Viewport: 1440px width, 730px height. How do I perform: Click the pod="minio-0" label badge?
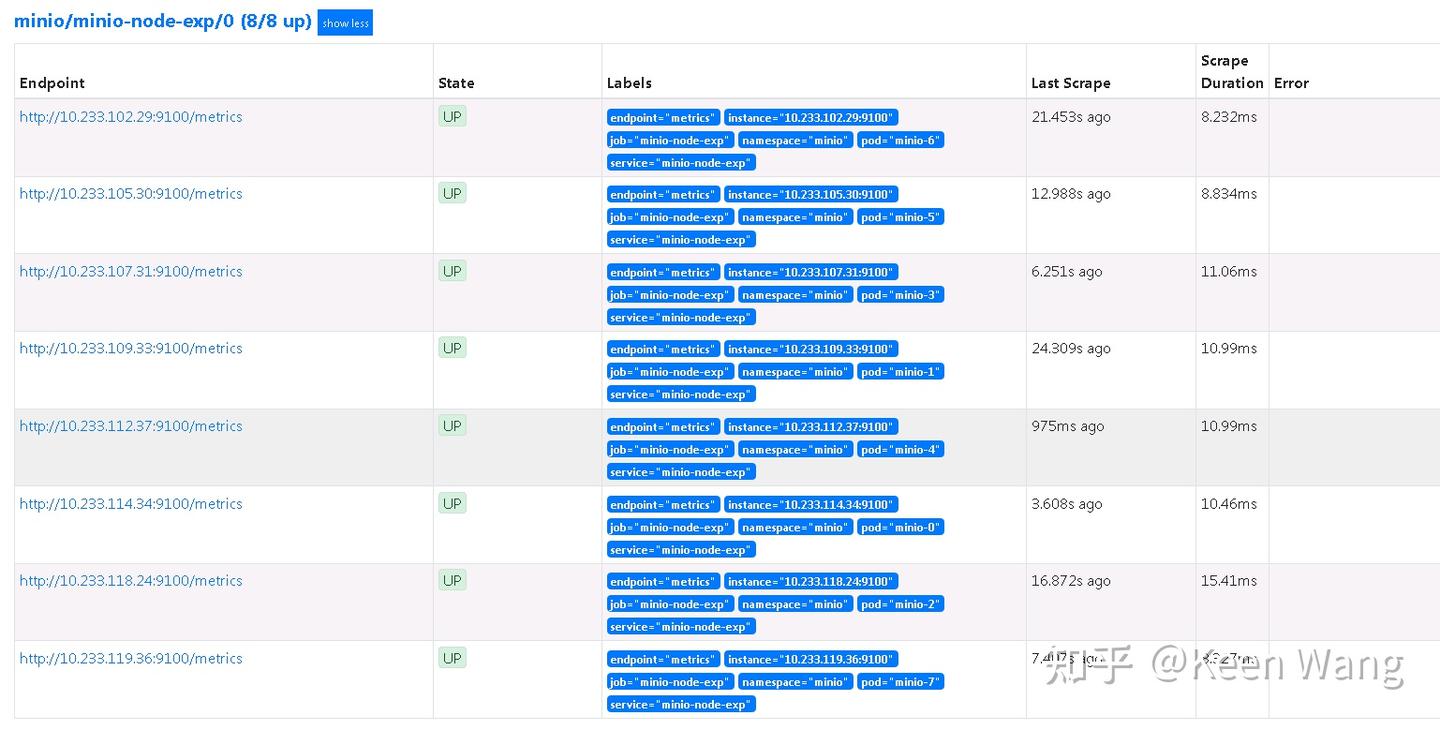900,527
